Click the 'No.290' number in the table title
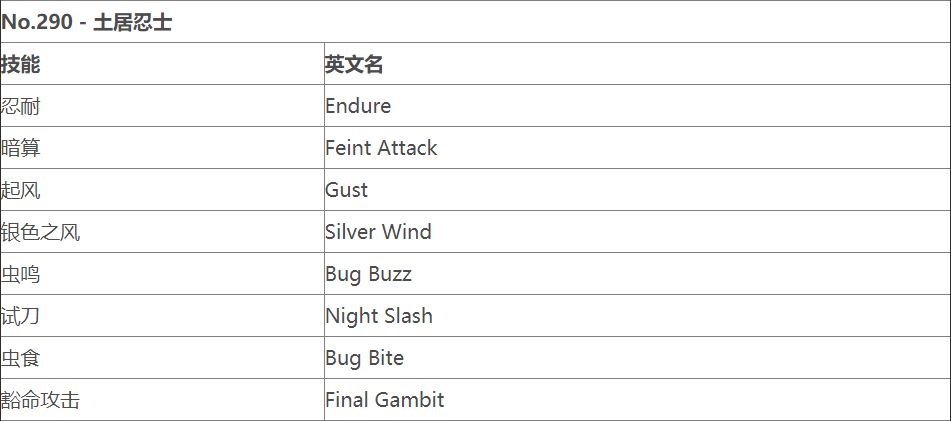951x421 pixels. click(x=37, y=22)
